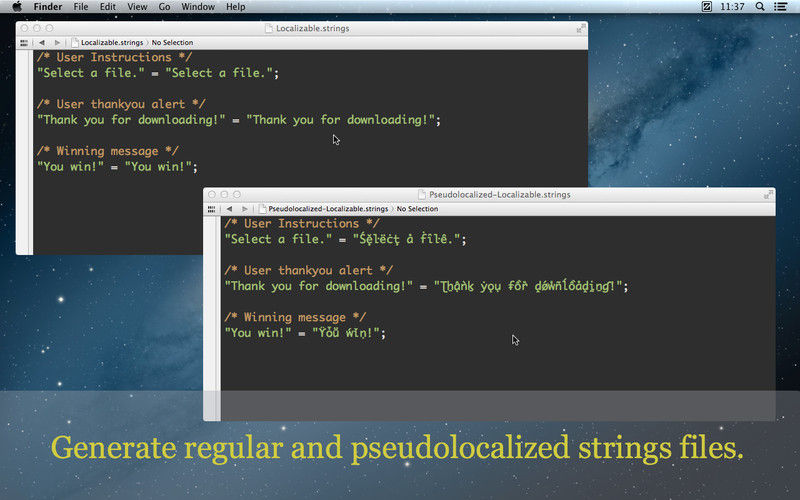Open the Apple menu

click(16, 7)
